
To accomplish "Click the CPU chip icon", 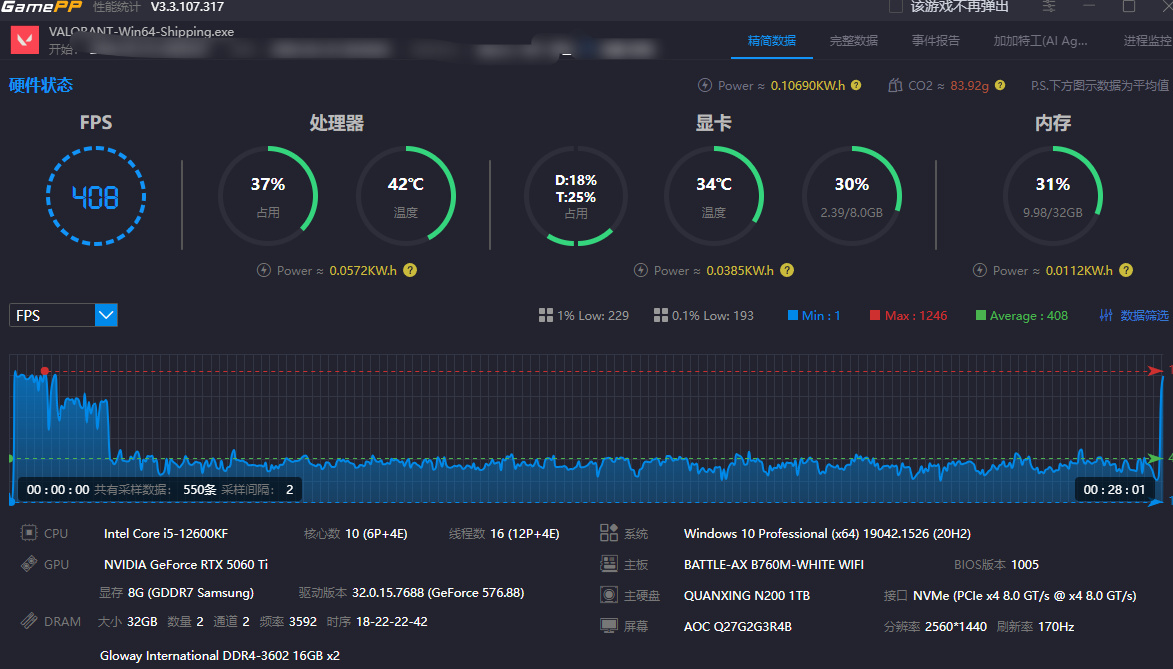I will pos(28,533).
